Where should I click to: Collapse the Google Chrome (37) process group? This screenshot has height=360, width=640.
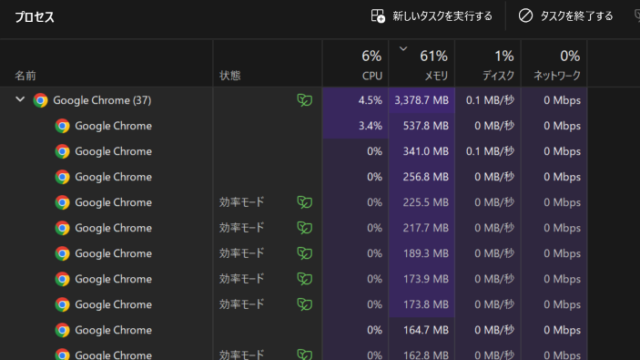click(x=20, y=99)
